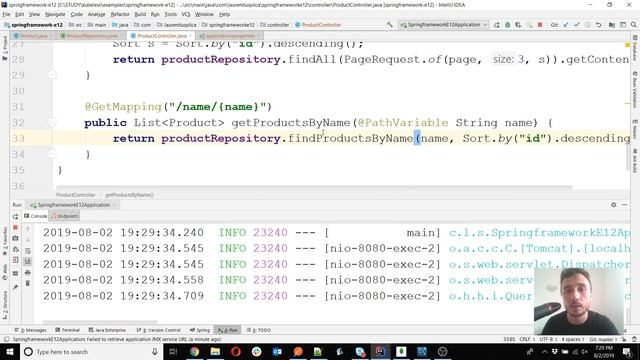Open the Refactor menu

(120, 14)
